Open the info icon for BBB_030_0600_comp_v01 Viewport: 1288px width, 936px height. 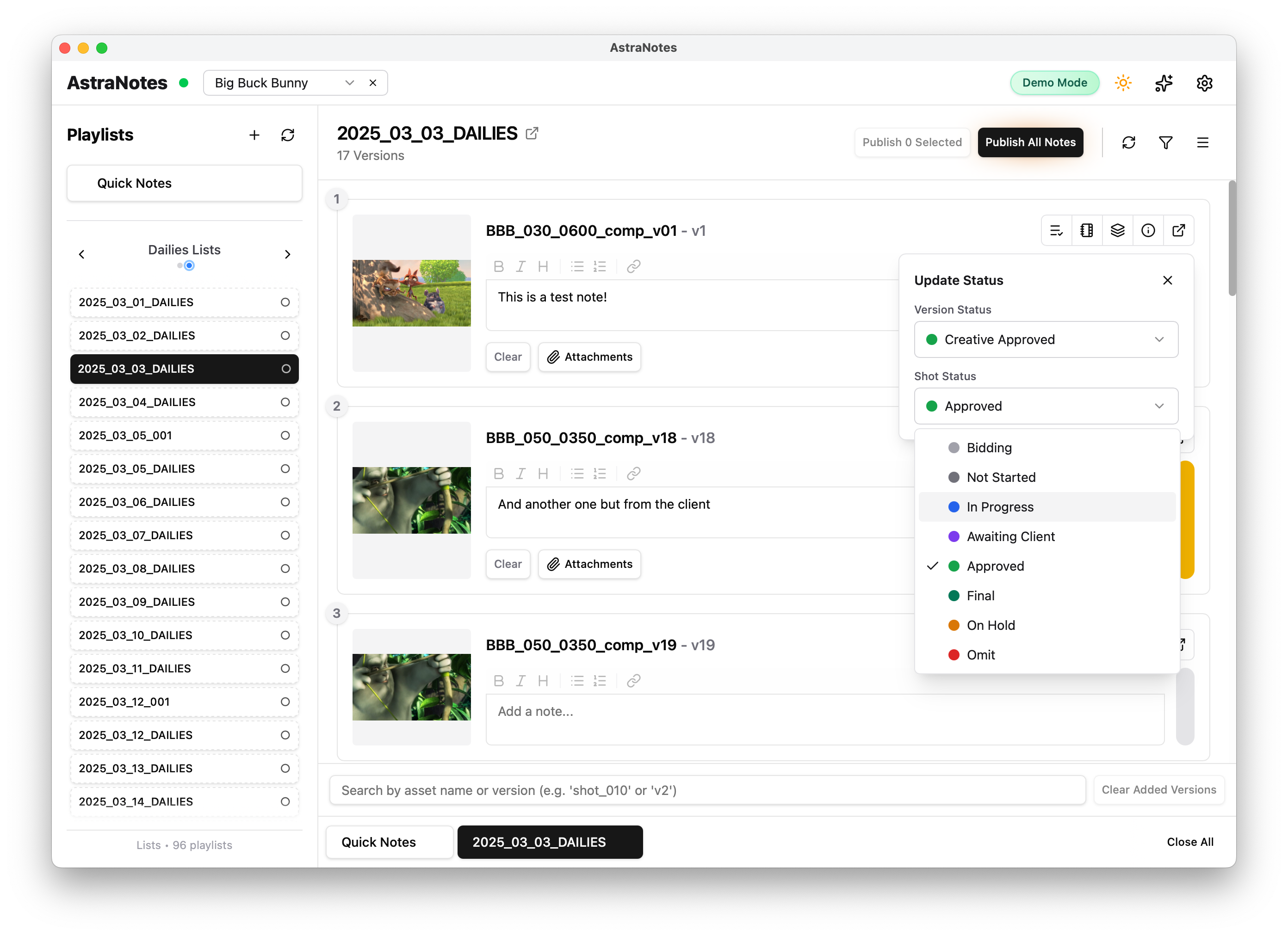1148,230
